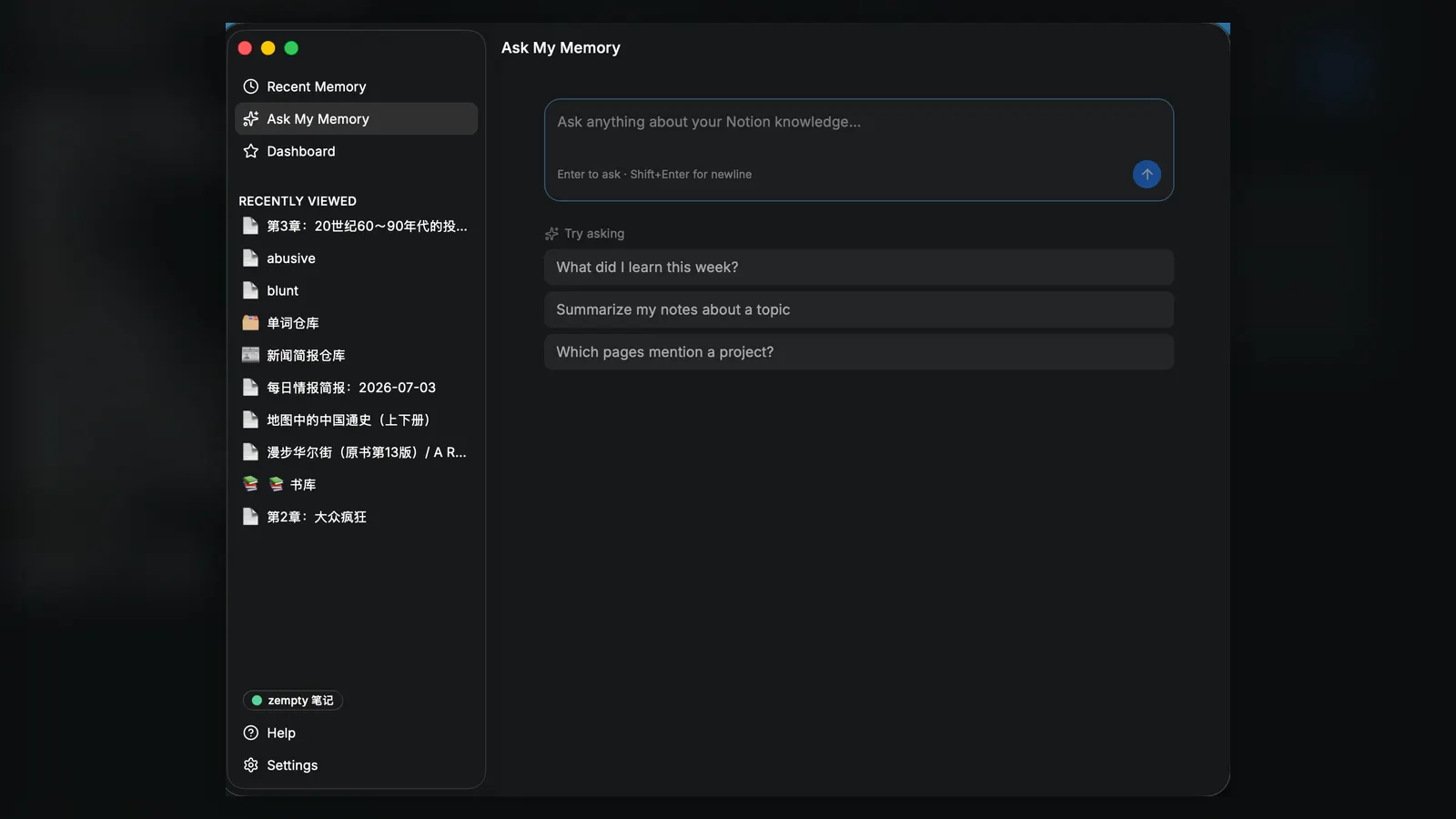Open "漫步华尔街（原书第13版）" page
The width and height of the screenshot is (1456, 819).
356,452
